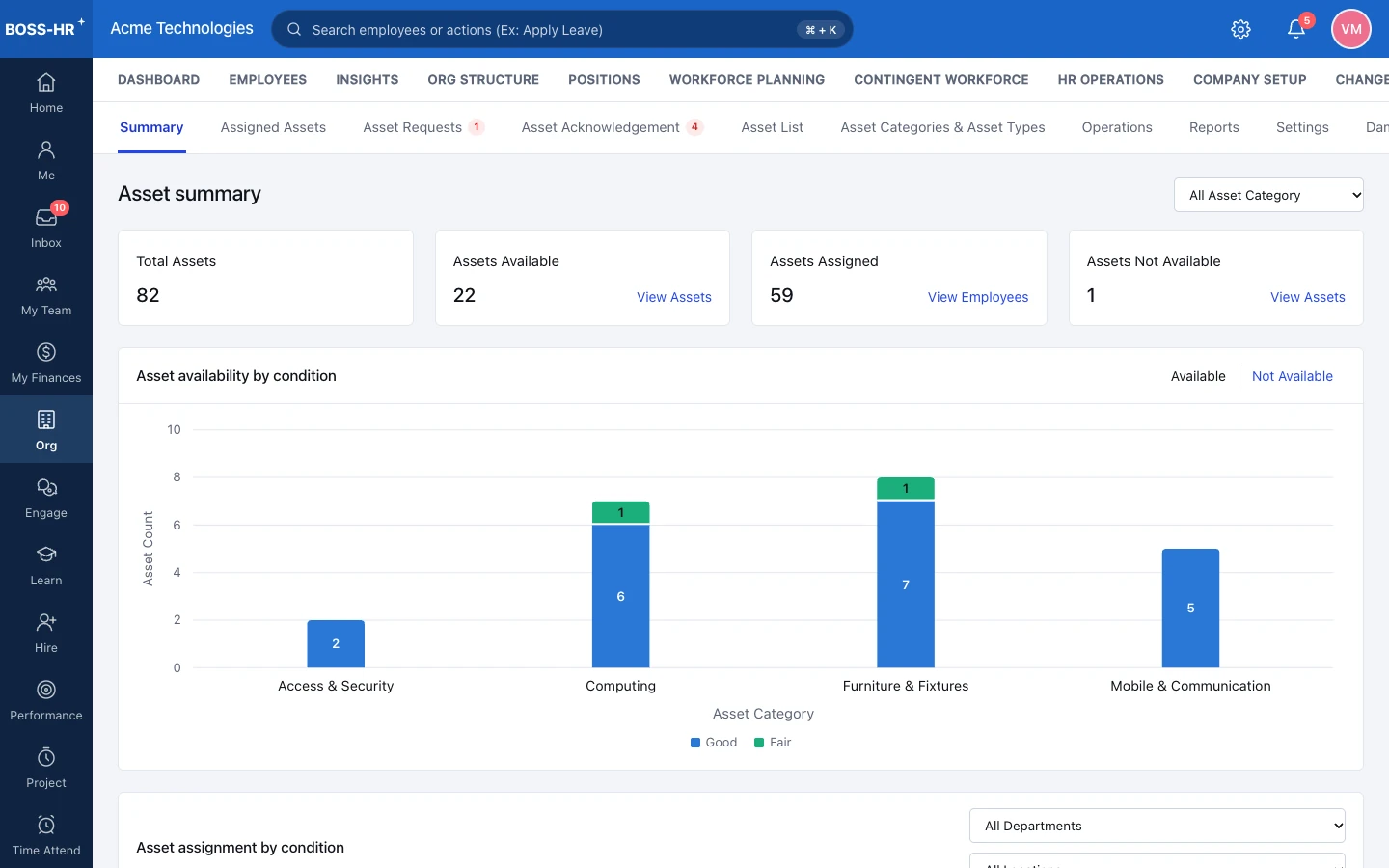This screenshot has height=868, width=1389.
Task: Click the Access & Security Good bar
Action: [336, 643]
